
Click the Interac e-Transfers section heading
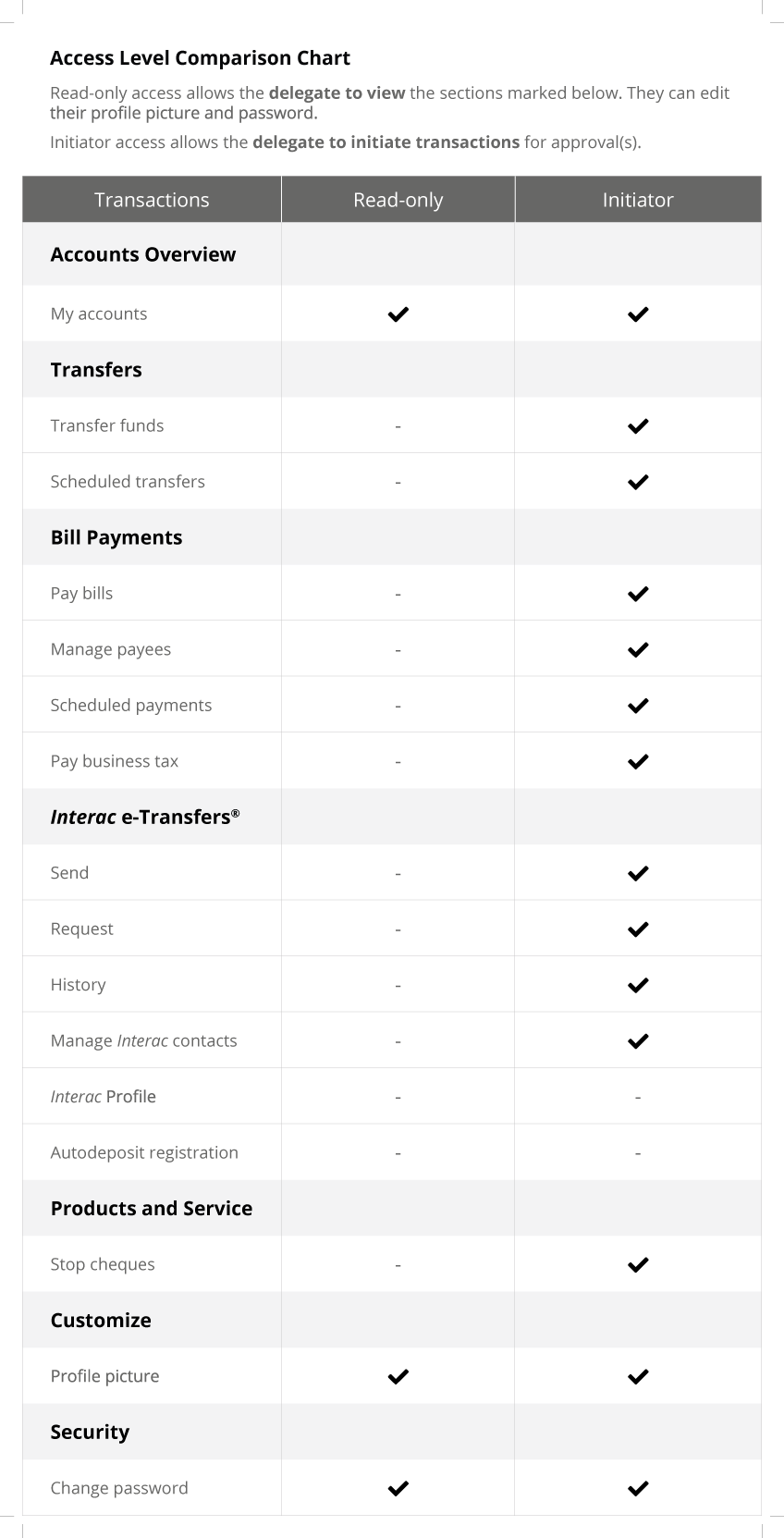(144, 817)
